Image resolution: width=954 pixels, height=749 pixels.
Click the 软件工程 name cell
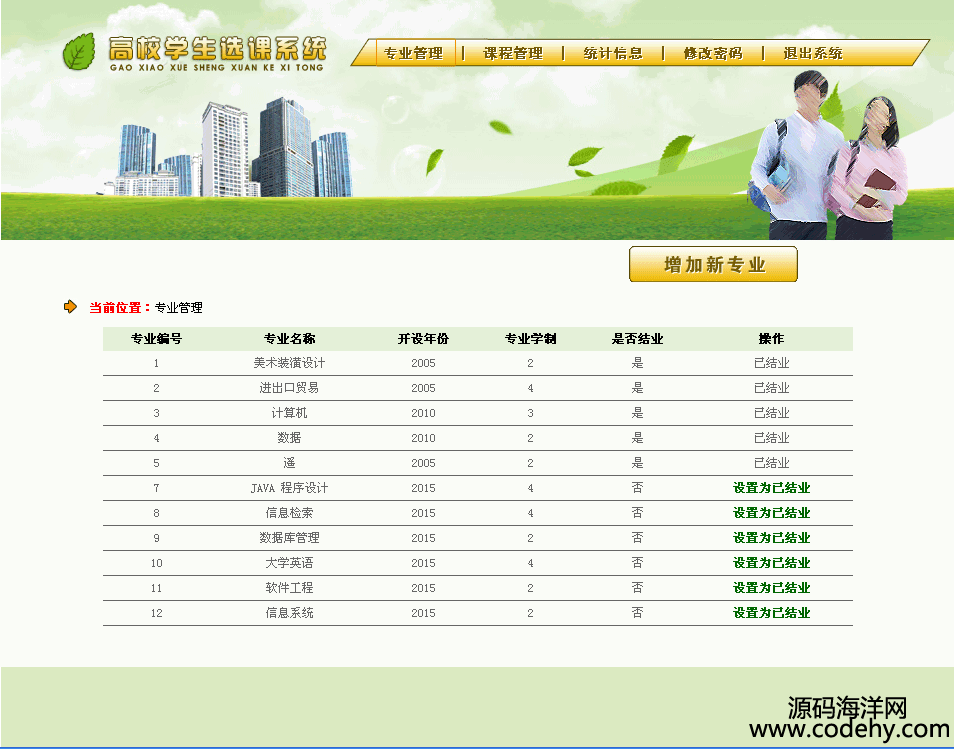(x=289, y=588)
